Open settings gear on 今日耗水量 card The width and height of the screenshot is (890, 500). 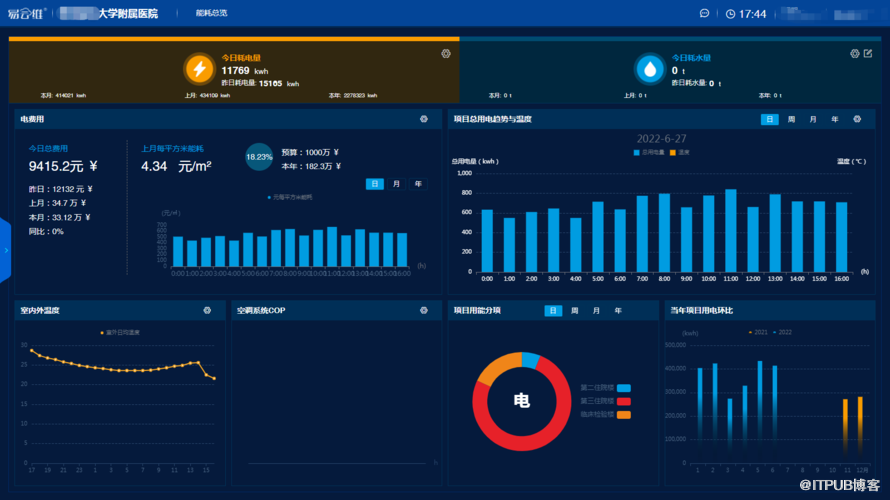854,53
